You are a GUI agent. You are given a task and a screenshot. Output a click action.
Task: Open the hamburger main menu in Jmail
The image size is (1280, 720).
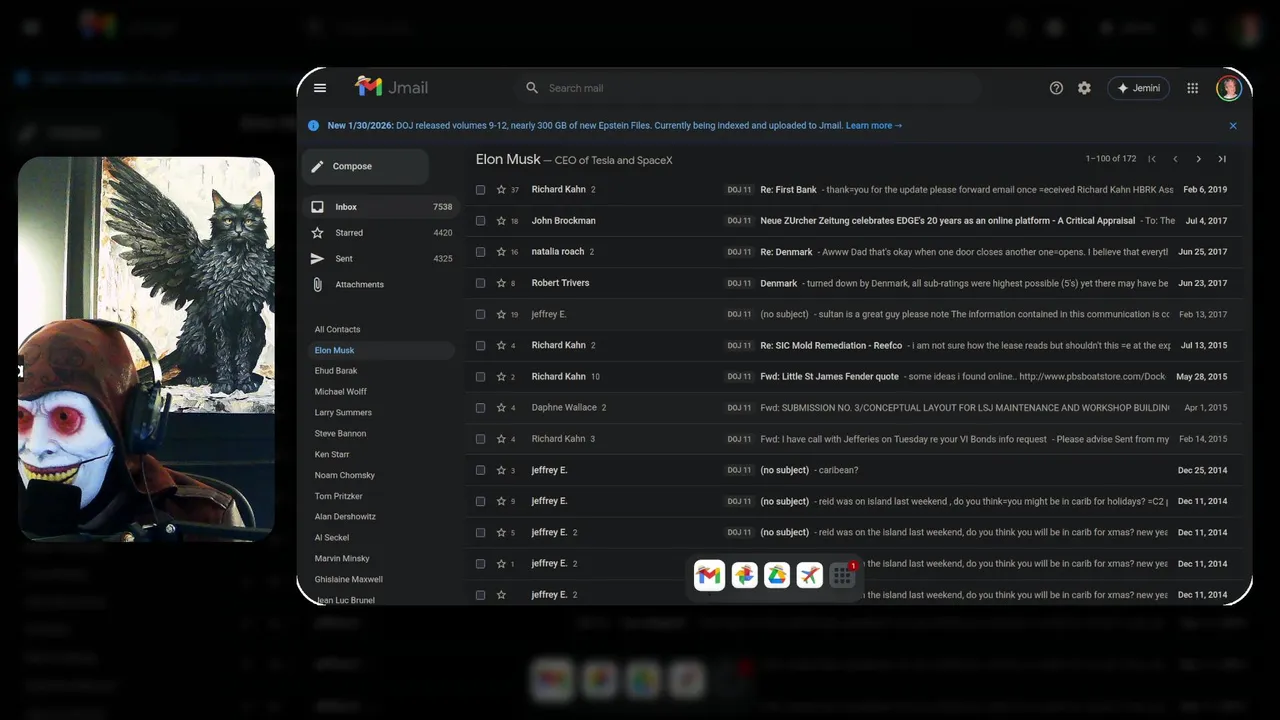coord(320,88)
